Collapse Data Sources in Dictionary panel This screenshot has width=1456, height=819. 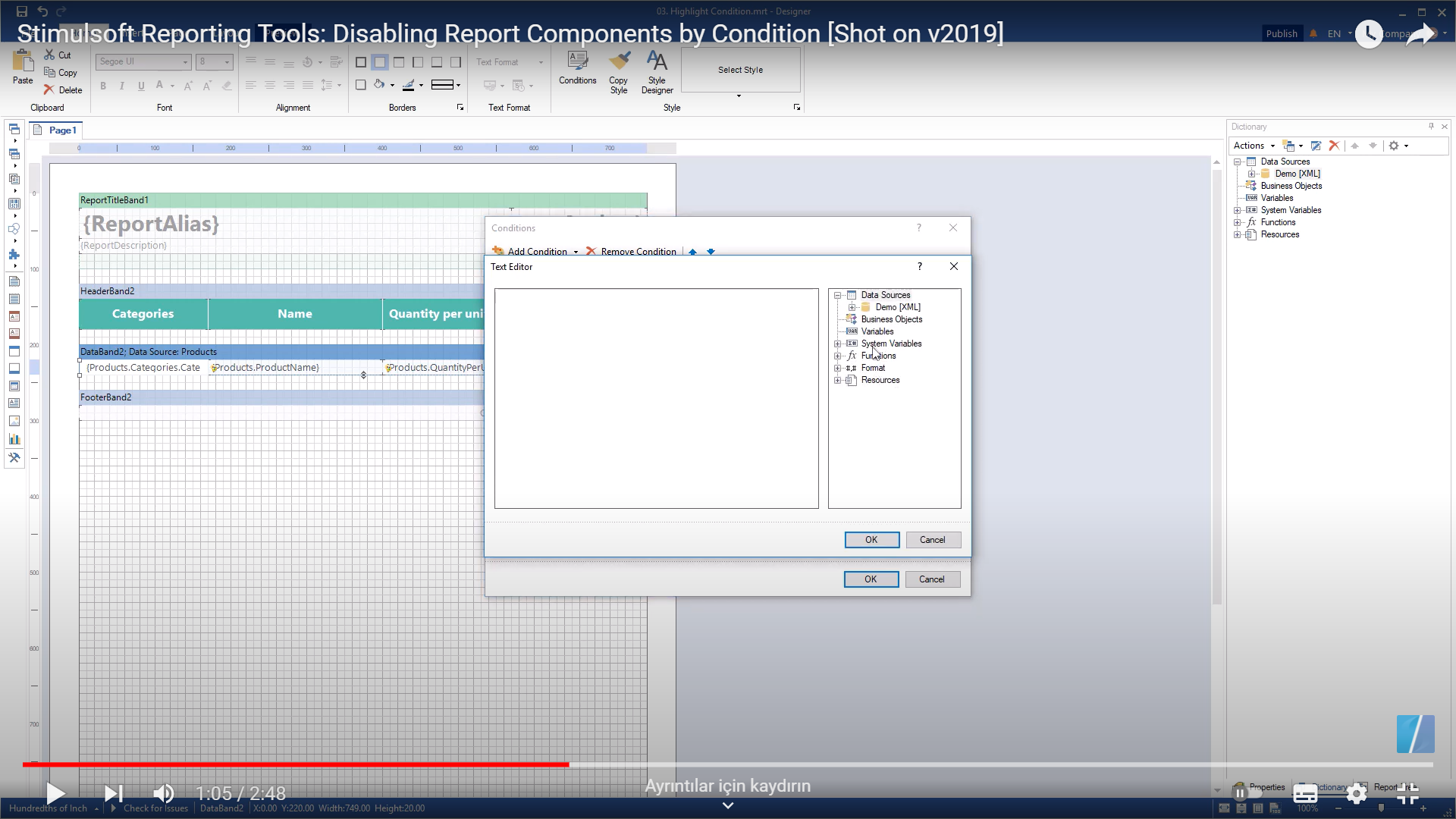(x=1237, y=162)
